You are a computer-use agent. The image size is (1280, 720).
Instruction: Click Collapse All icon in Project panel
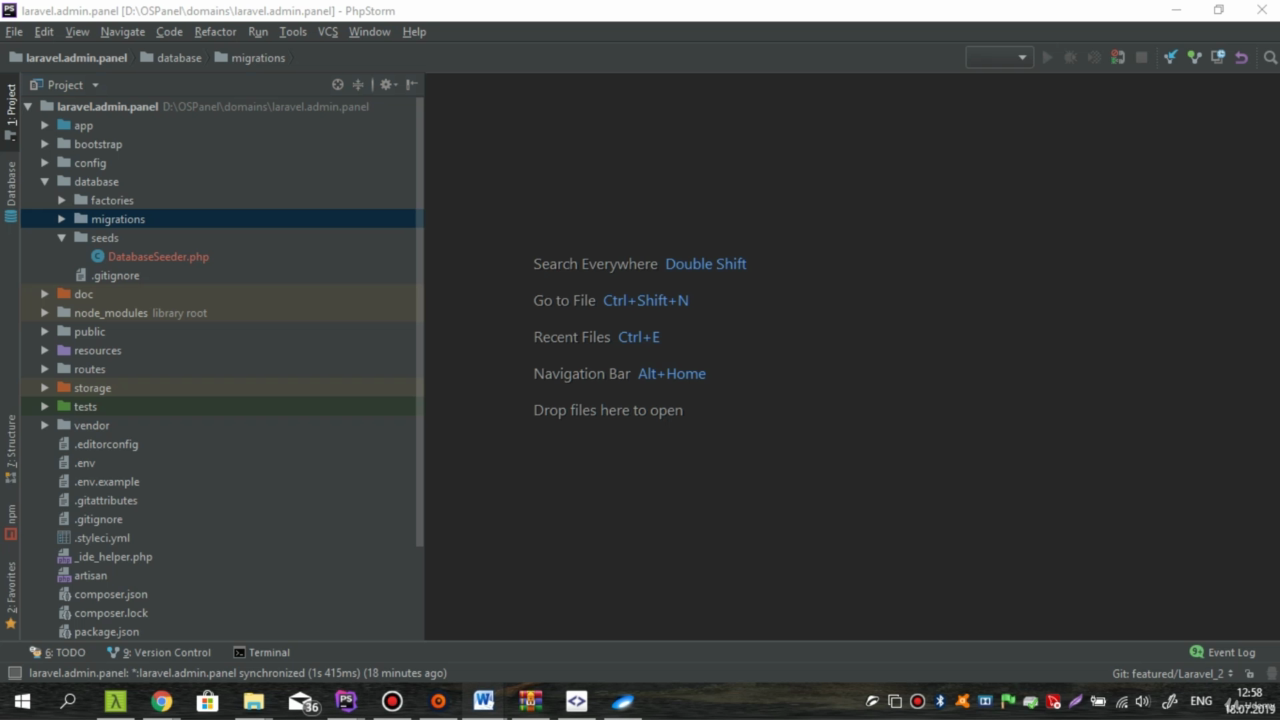point(358,85)
